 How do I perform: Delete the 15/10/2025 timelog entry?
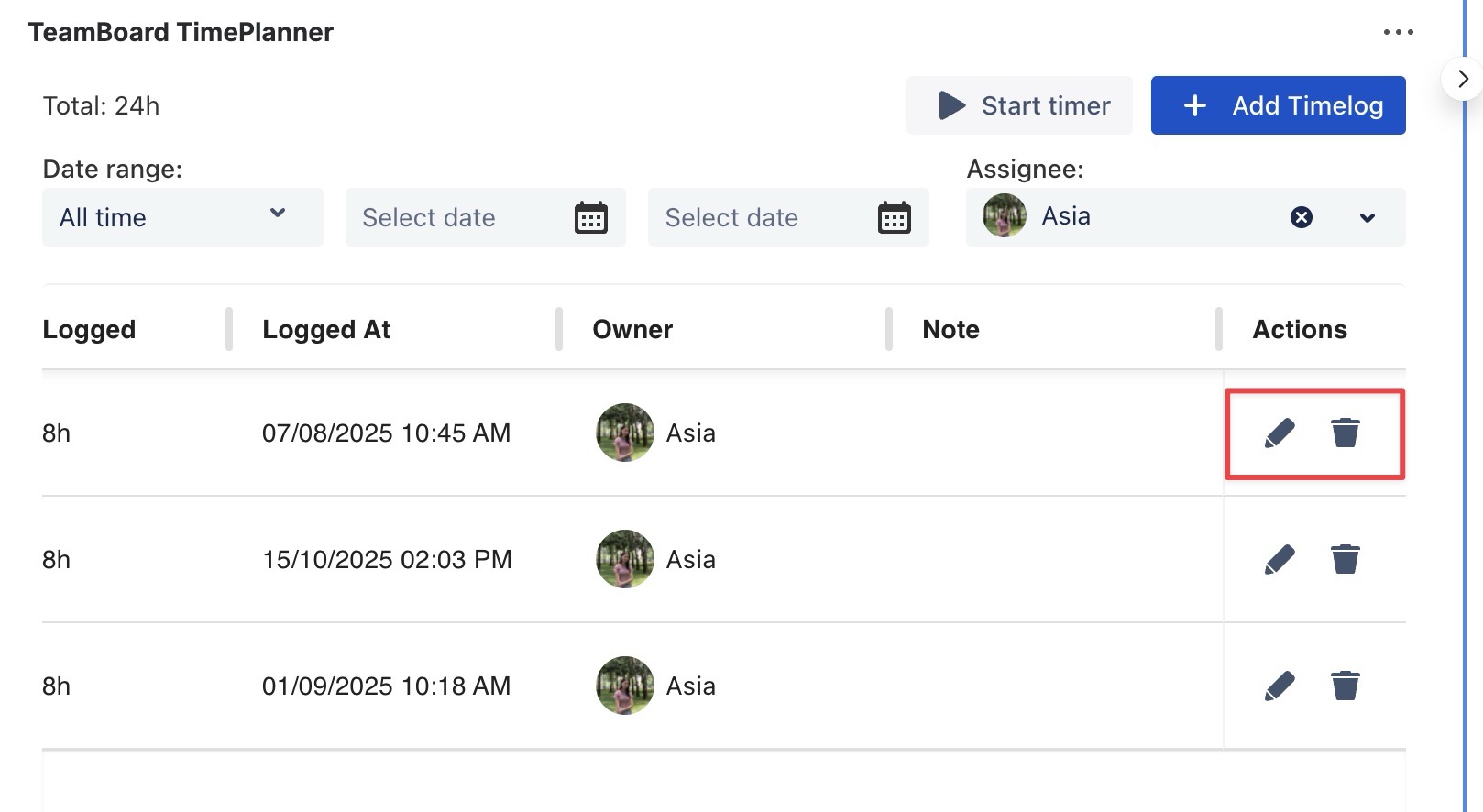coord(1345,559)
